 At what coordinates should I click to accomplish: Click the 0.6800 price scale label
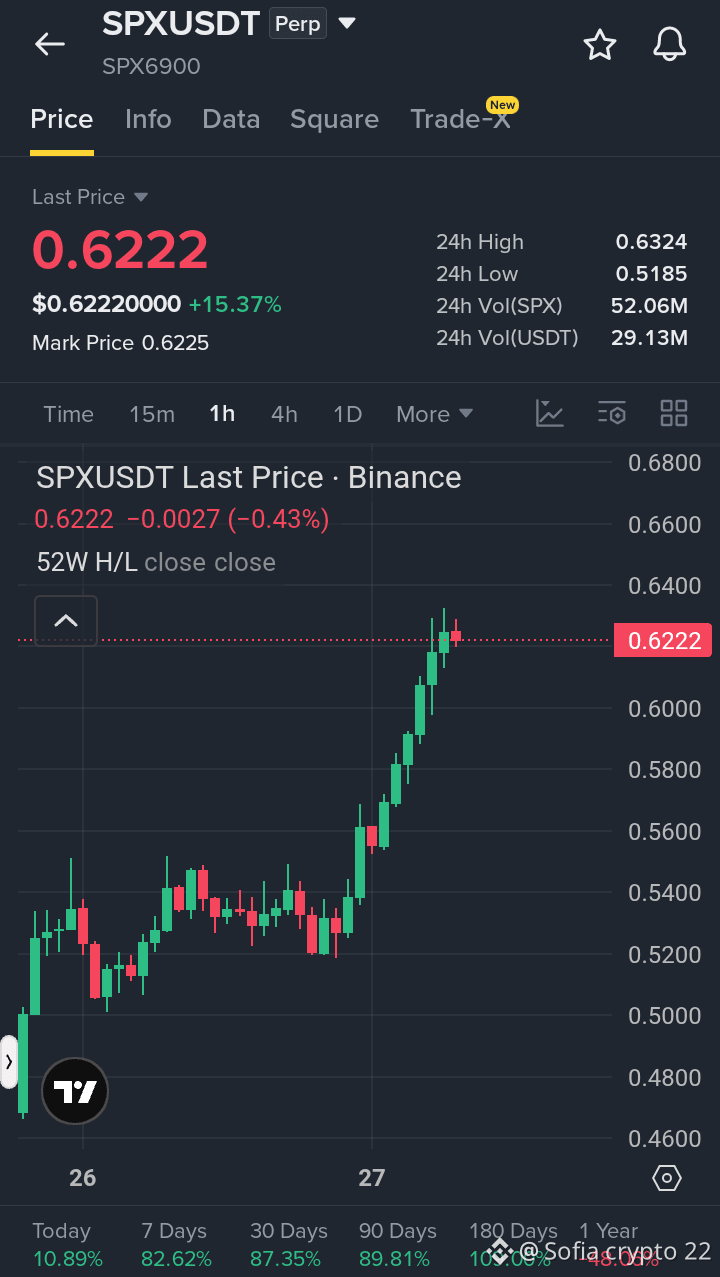point(664,463)
